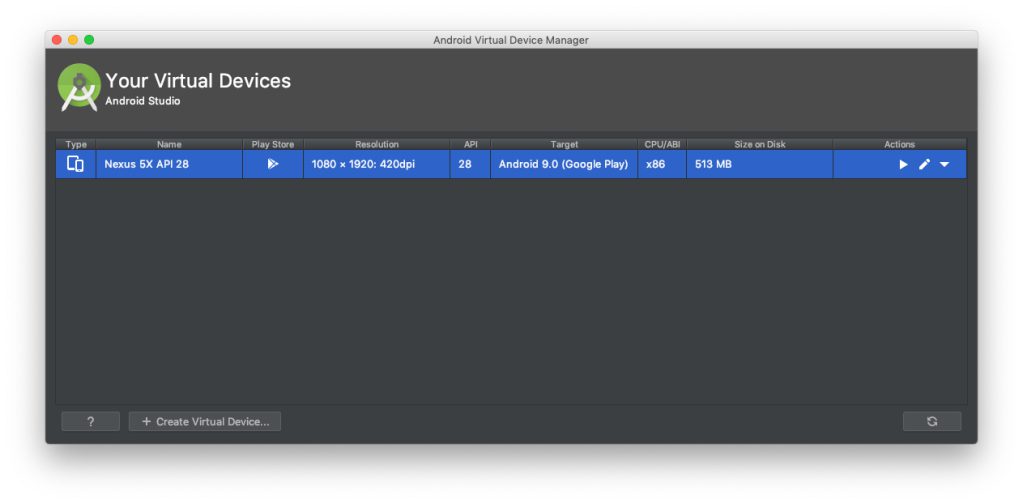Open help with the question mark button
The width and height of the screenshot is (1023, 504).
click(x=91, y=421)
